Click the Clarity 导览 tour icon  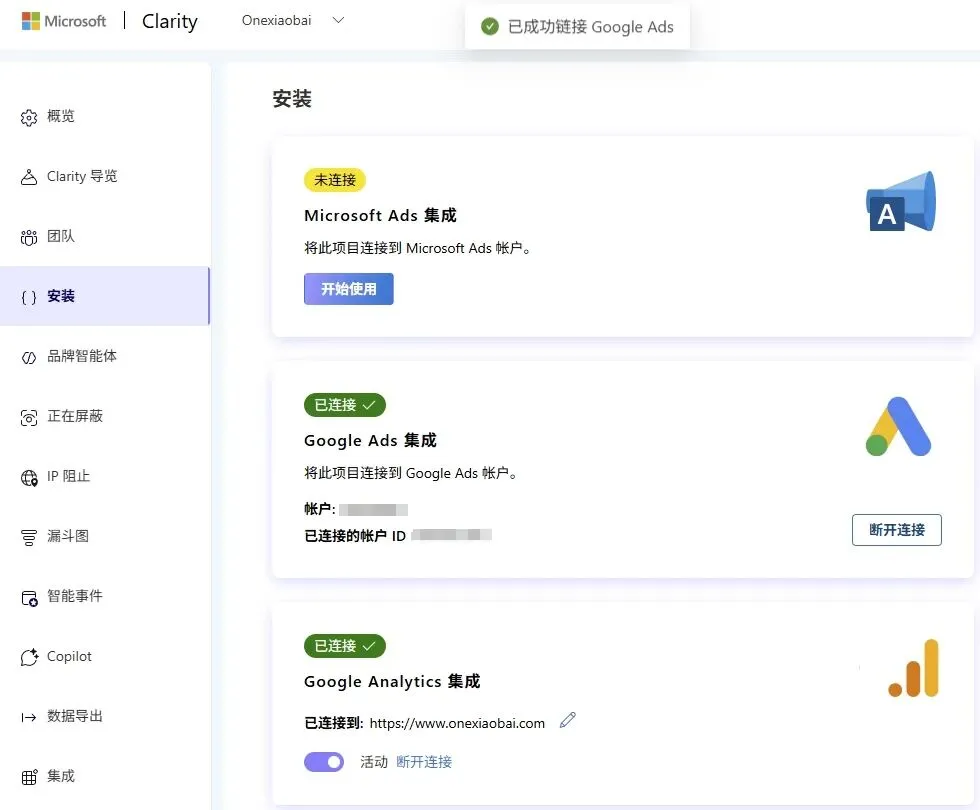point(29,177)
